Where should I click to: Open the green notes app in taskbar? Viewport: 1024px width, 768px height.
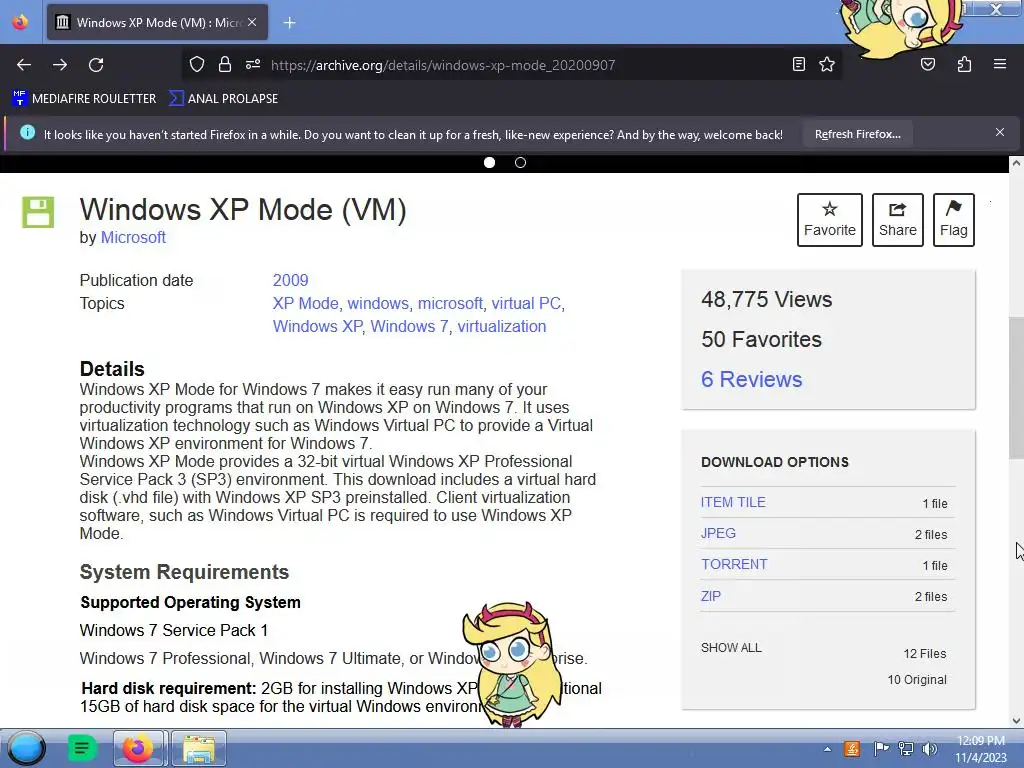pos(82,748)
